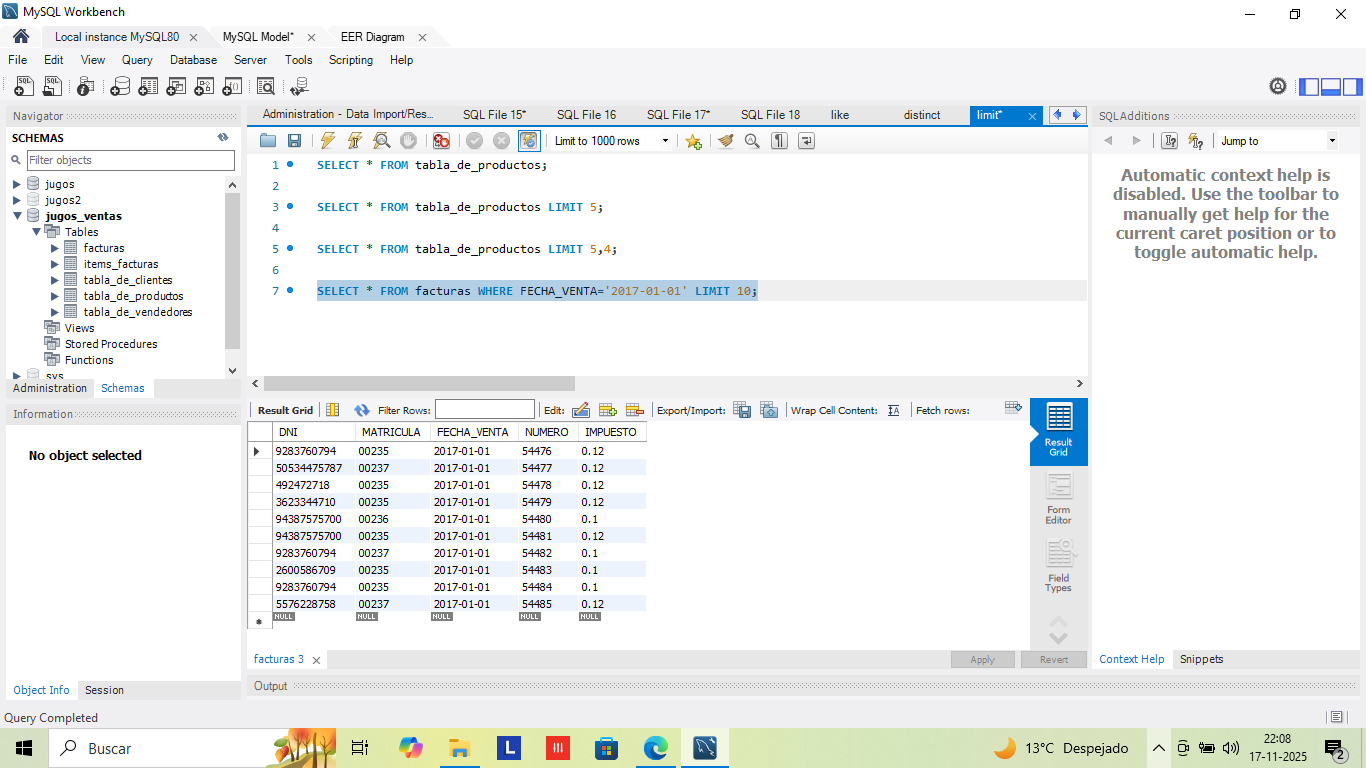This screenshot has height=768, width=1366.
Task: Create a new schema from main toolbar
Action: (x=120, y=87)
